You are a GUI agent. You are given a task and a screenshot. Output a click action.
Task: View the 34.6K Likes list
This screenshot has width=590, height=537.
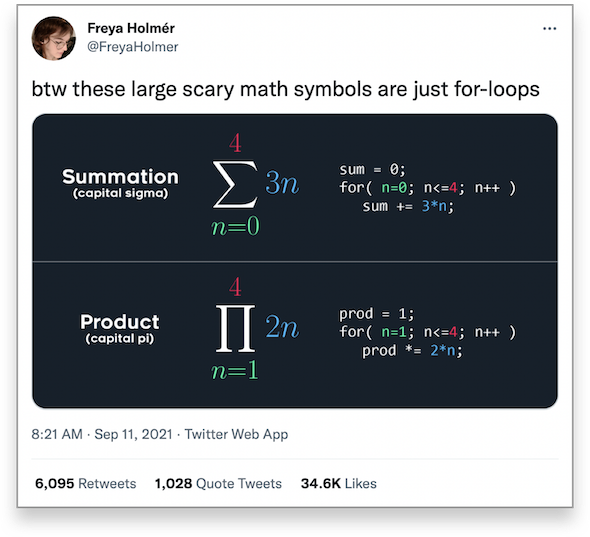pos(339,484)
